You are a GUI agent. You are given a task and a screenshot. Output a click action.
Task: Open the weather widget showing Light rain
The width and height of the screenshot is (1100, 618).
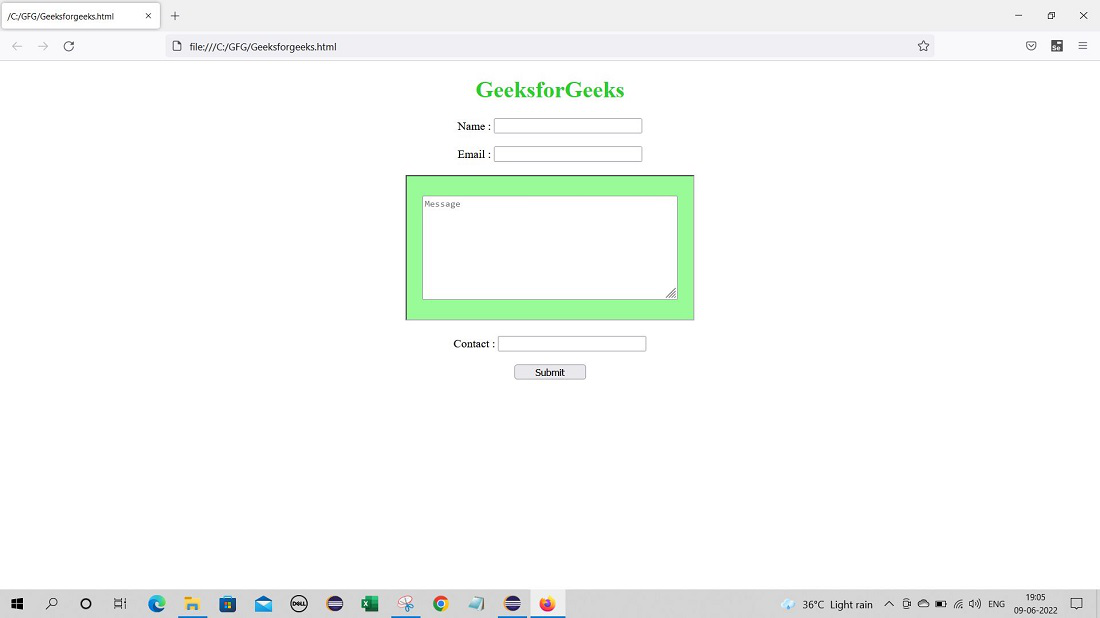click(827, 604)
